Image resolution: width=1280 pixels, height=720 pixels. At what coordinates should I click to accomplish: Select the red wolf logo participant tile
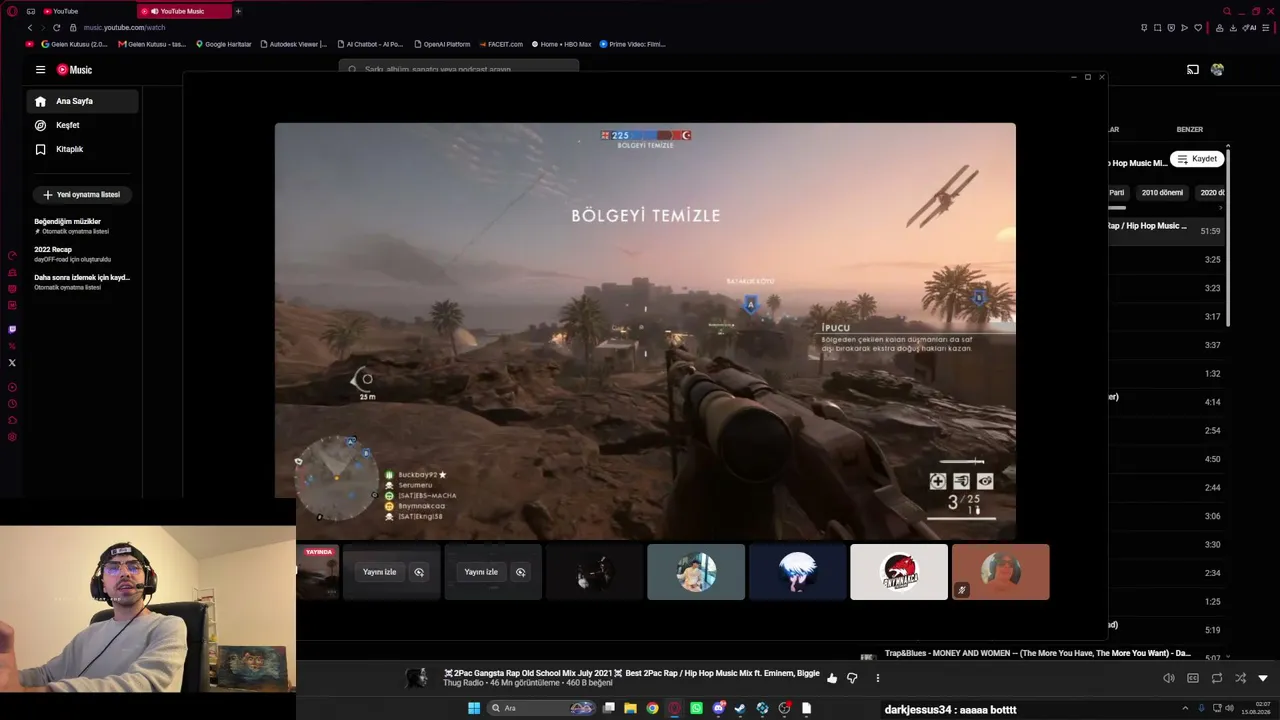click(899, 572)
